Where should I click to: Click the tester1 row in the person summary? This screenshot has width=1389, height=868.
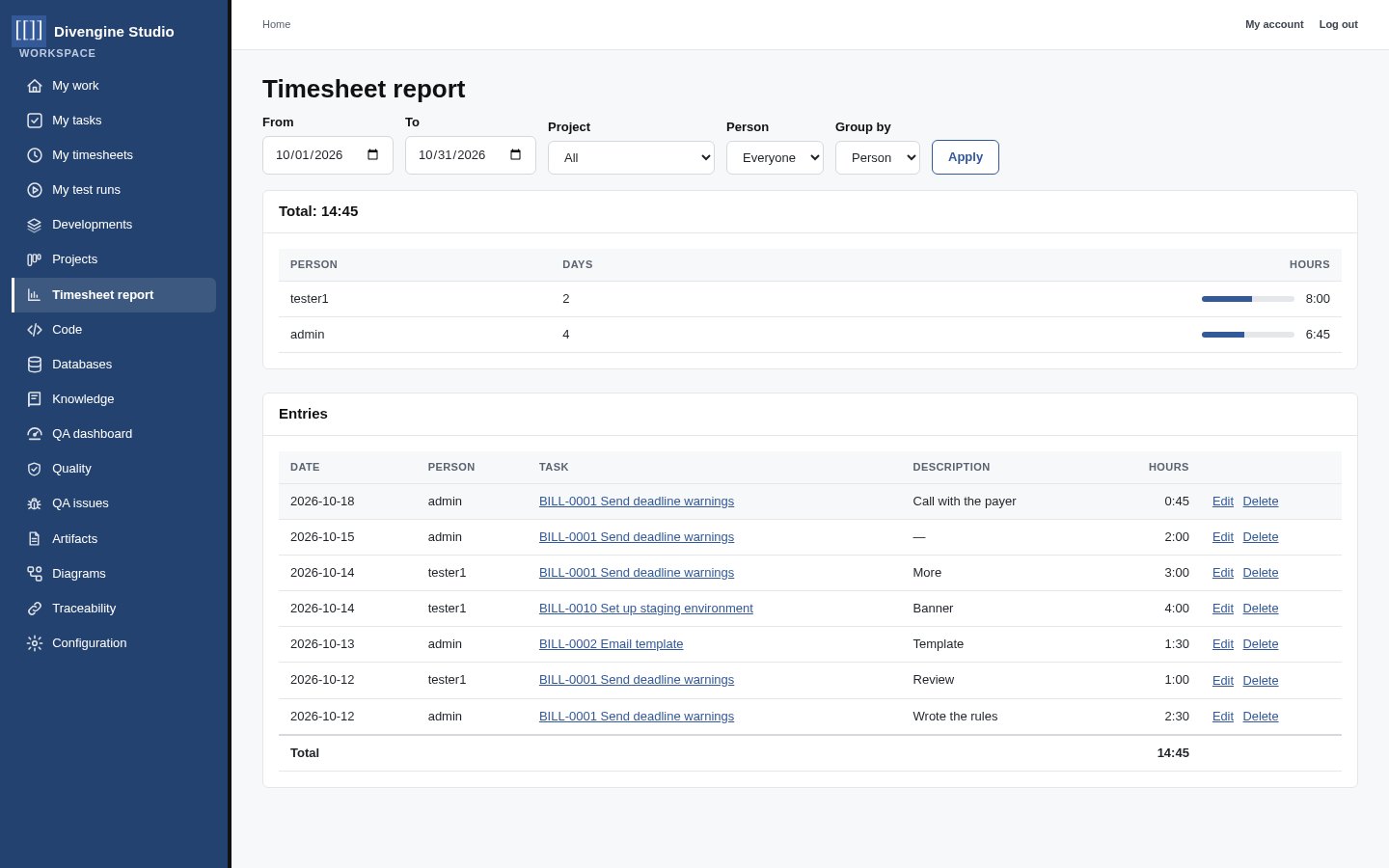coord(810,299)
